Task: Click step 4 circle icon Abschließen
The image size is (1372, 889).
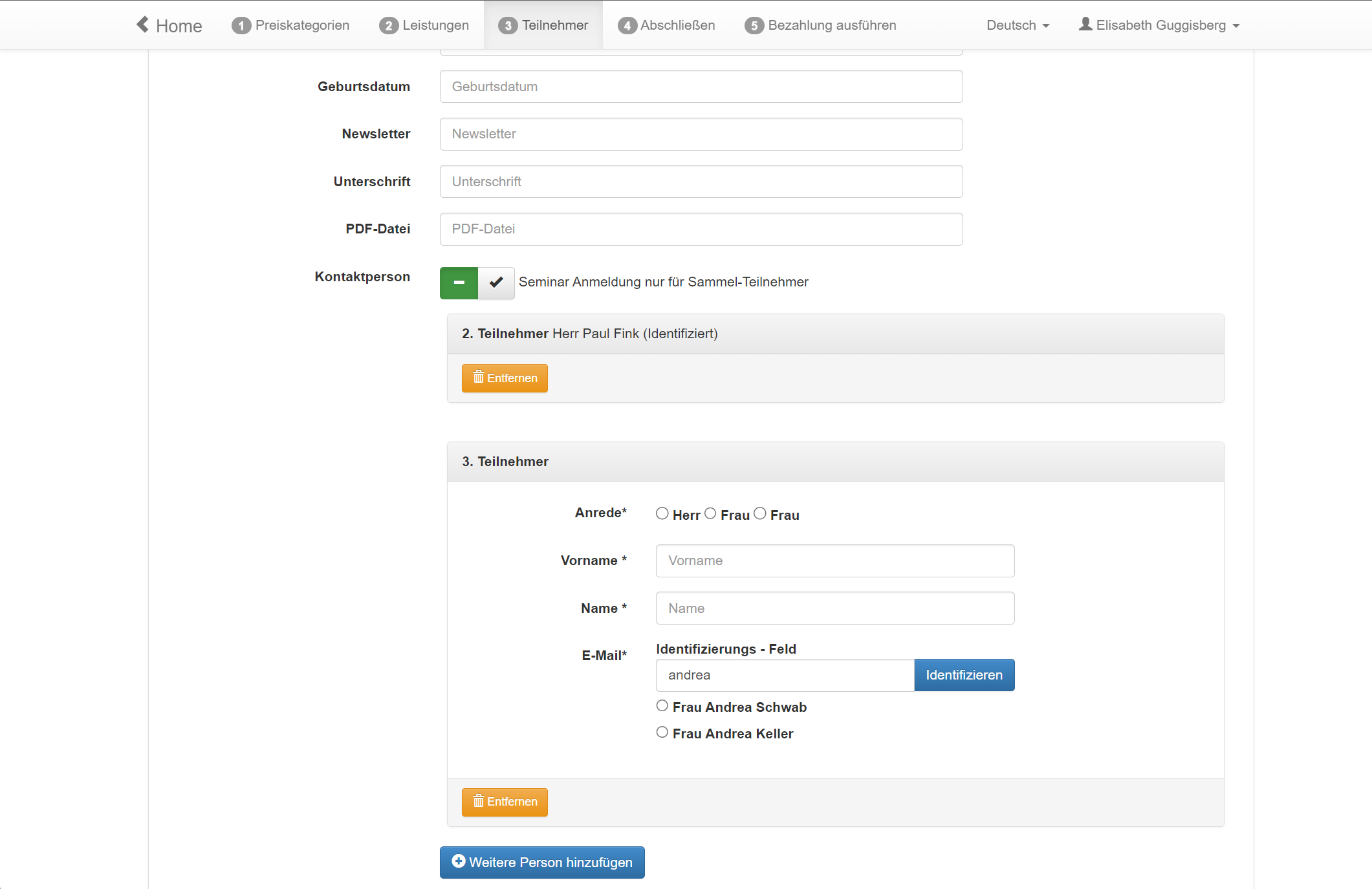Action: (626, 26)
